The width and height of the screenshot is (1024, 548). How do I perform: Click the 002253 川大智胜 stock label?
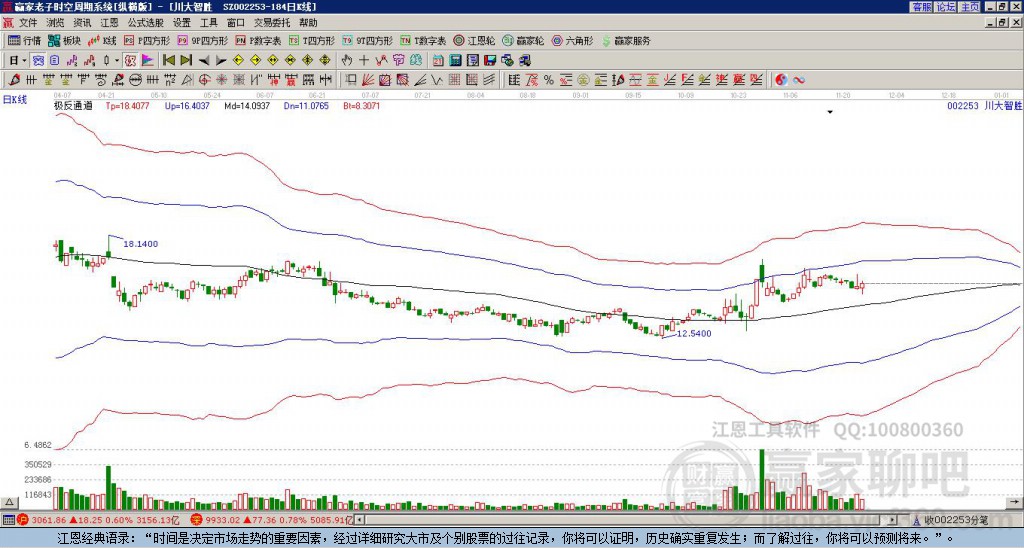click(985, 106)
